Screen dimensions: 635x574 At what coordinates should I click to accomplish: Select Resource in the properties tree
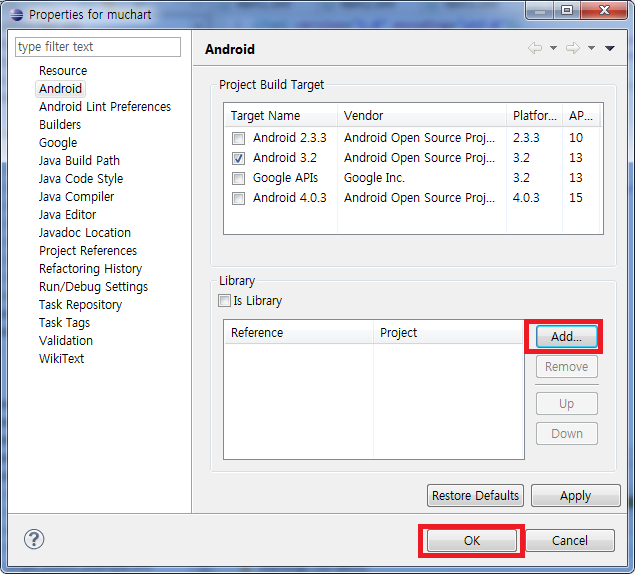click(63, 70)
